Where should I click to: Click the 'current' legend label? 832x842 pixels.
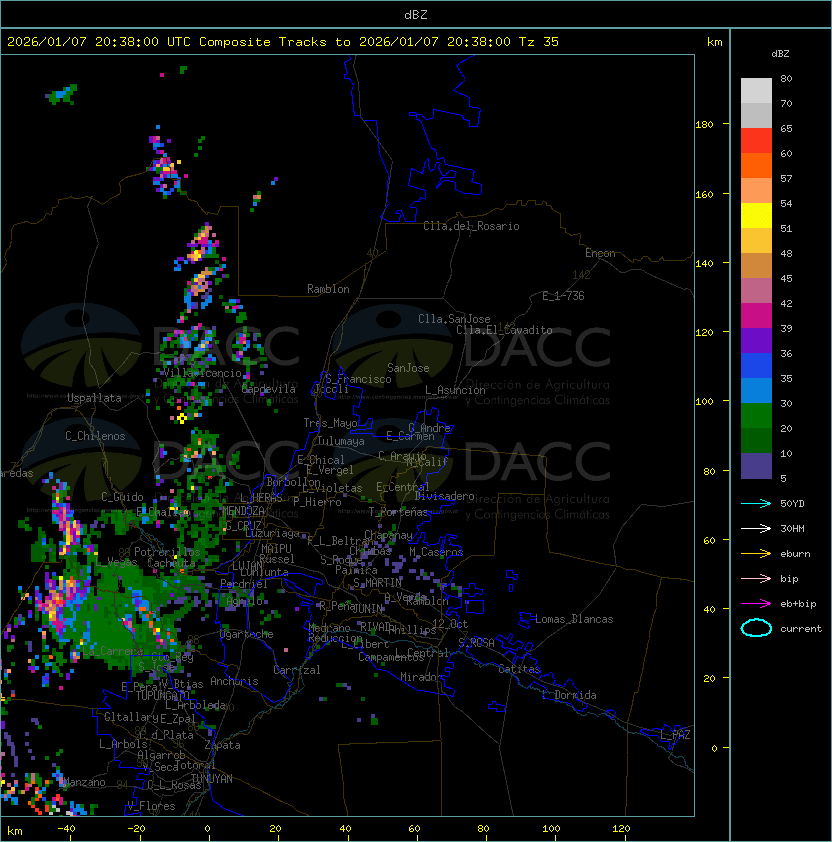coord(801,629)
